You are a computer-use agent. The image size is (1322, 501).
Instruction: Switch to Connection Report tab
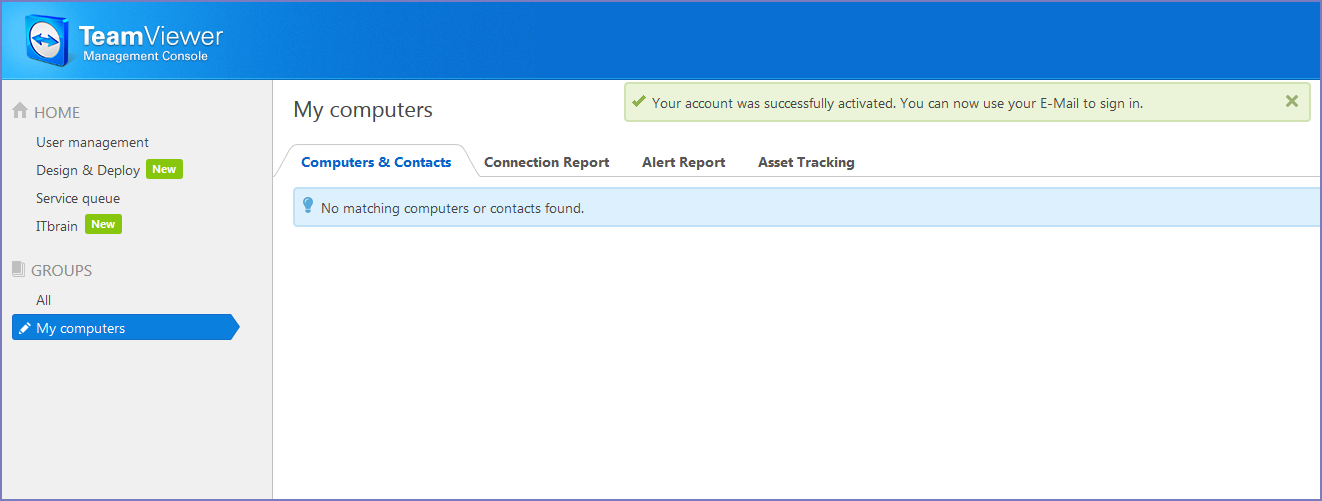tap(546, 162)
